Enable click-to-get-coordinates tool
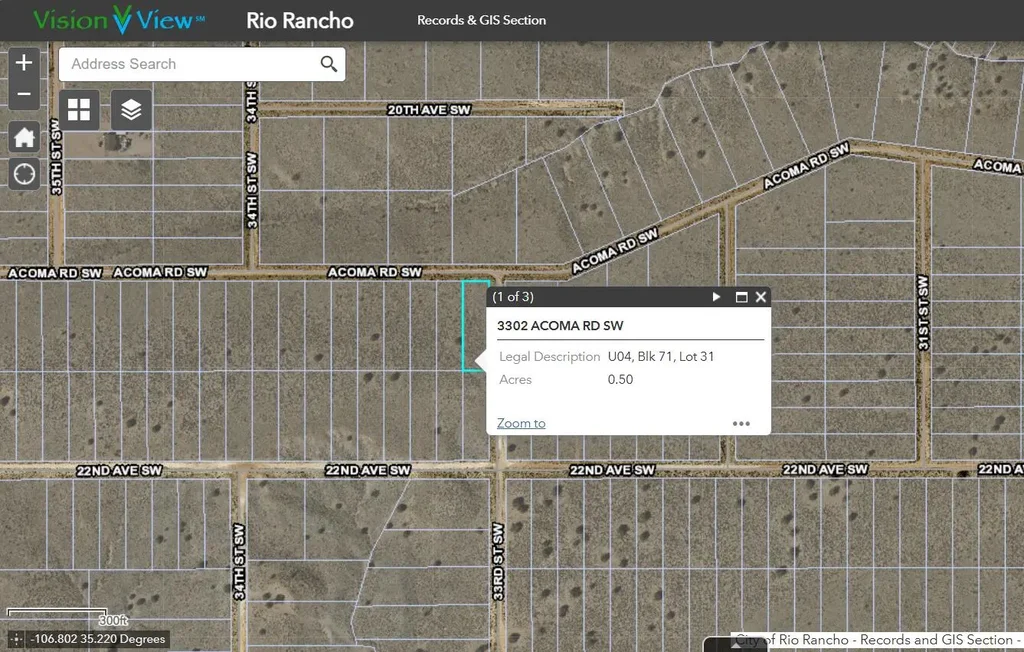Viewport: 1024px width, 652px height. 15,639
